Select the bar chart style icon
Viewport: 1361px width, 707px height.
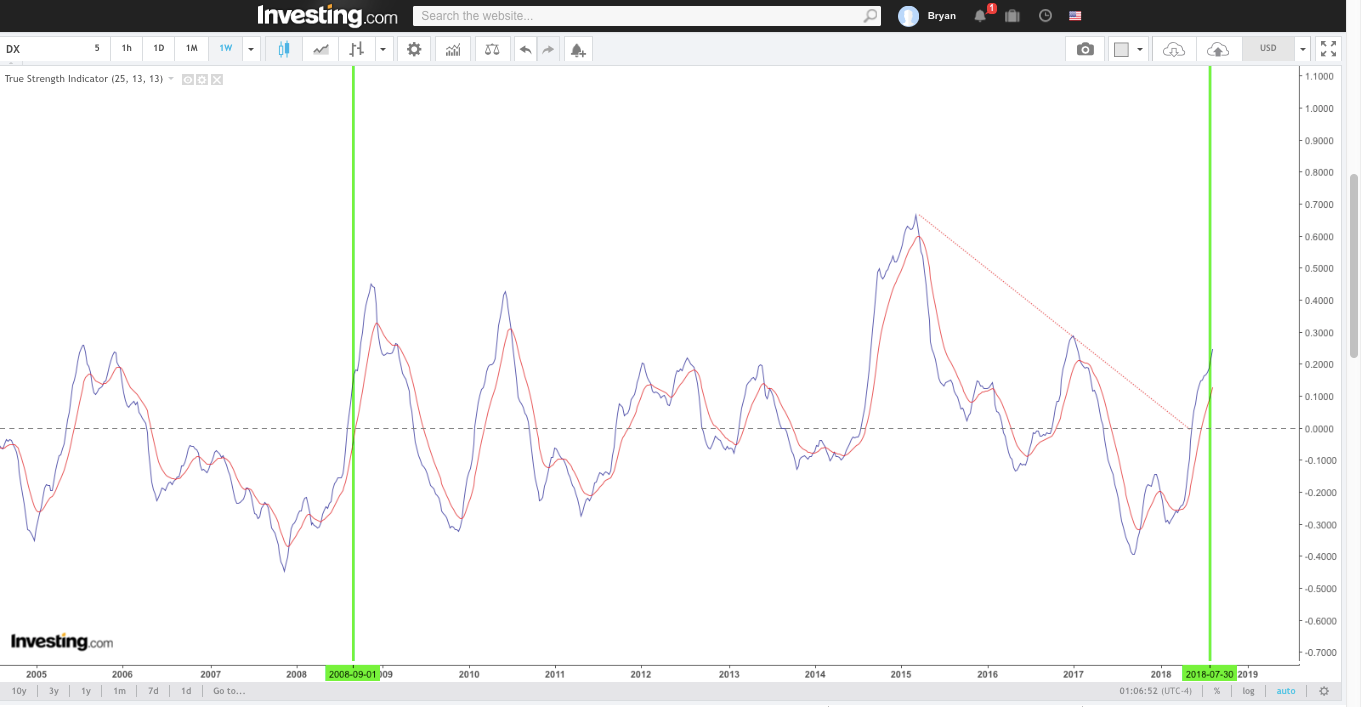click(357, 49)
